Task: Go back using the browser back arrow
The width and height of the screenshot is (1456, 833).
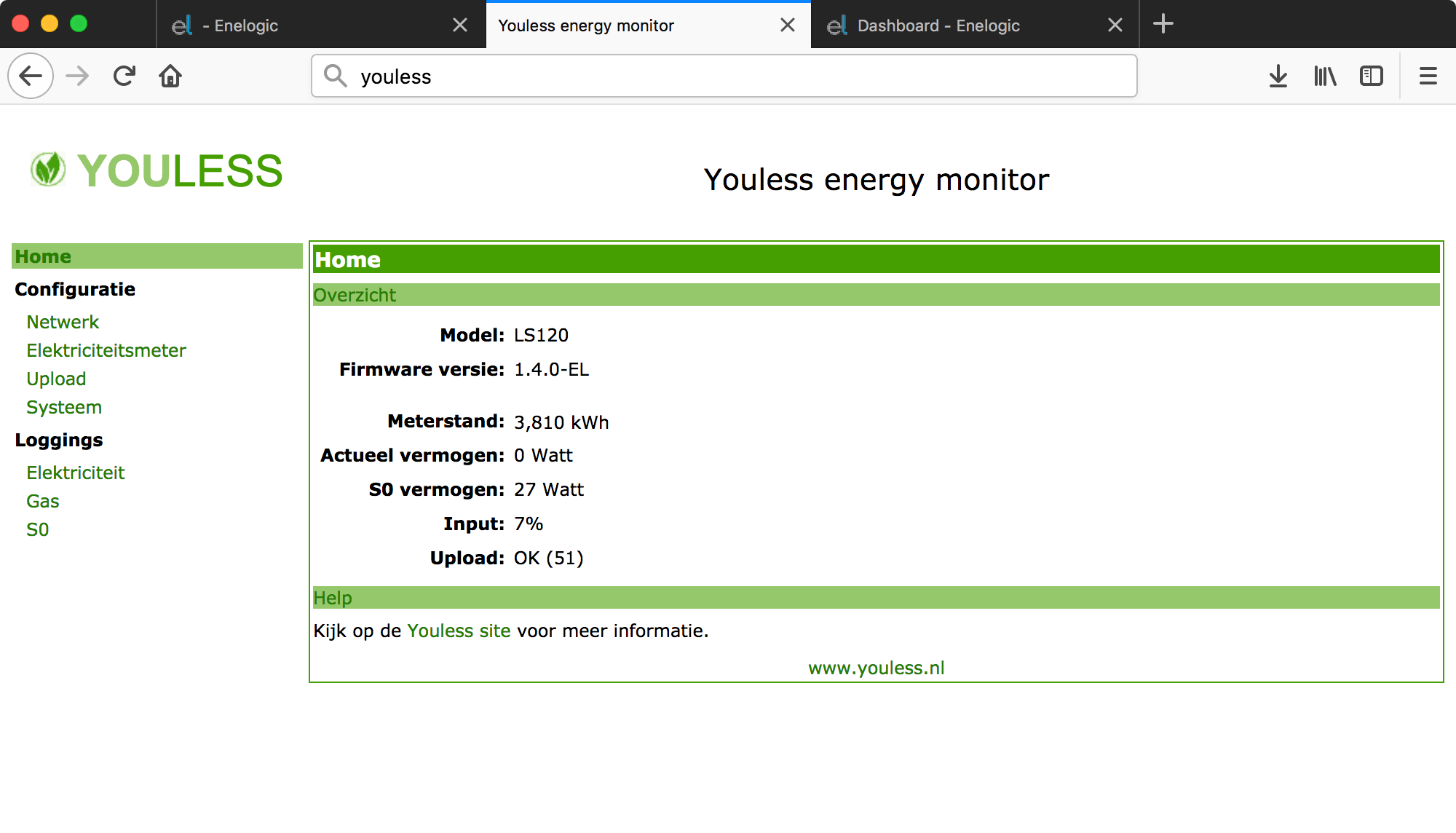Action: click(x=31, y=76)
